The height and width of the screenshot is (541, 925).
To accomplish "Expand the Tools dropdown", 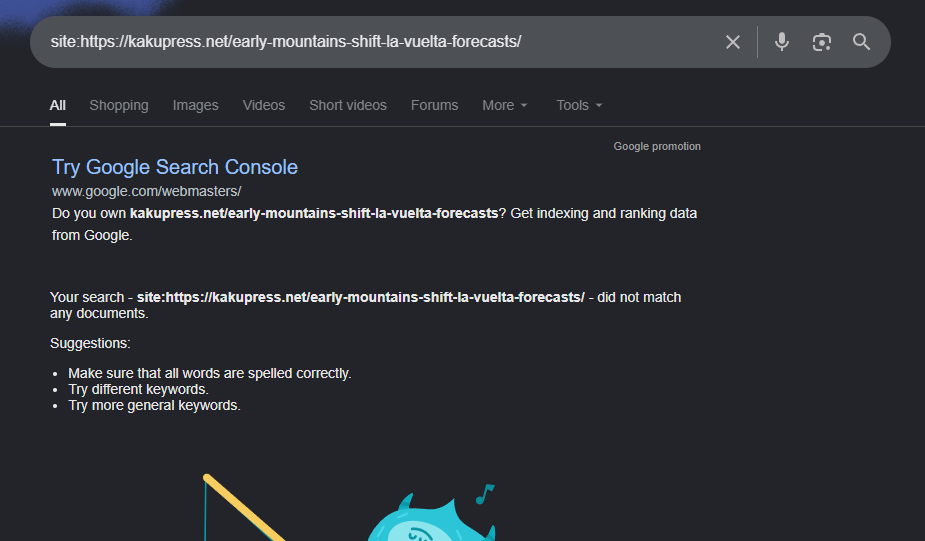I will coord(579,106).
